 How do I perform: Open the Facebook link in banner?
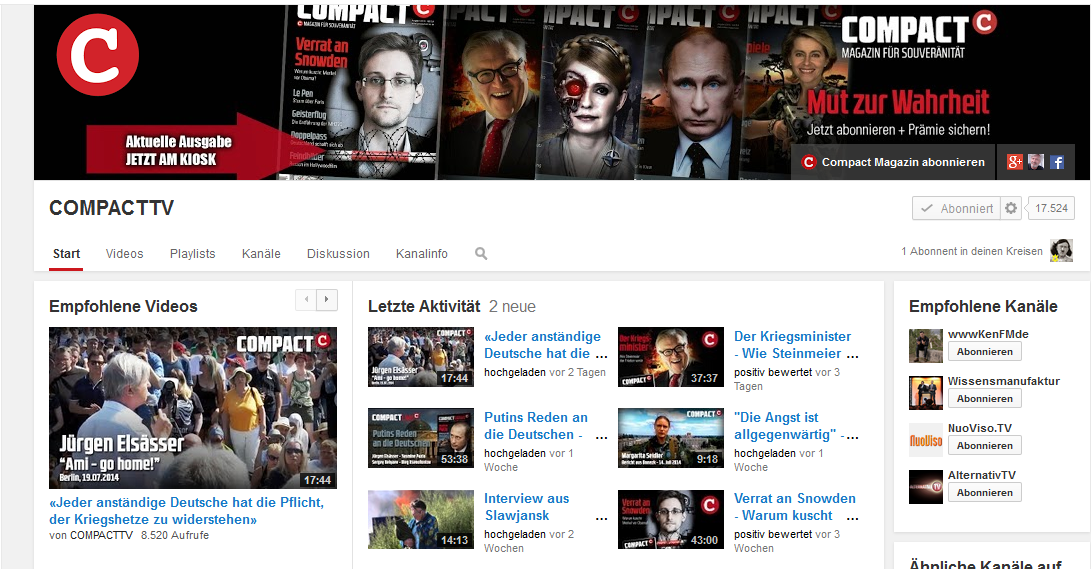pos(1057,162)
